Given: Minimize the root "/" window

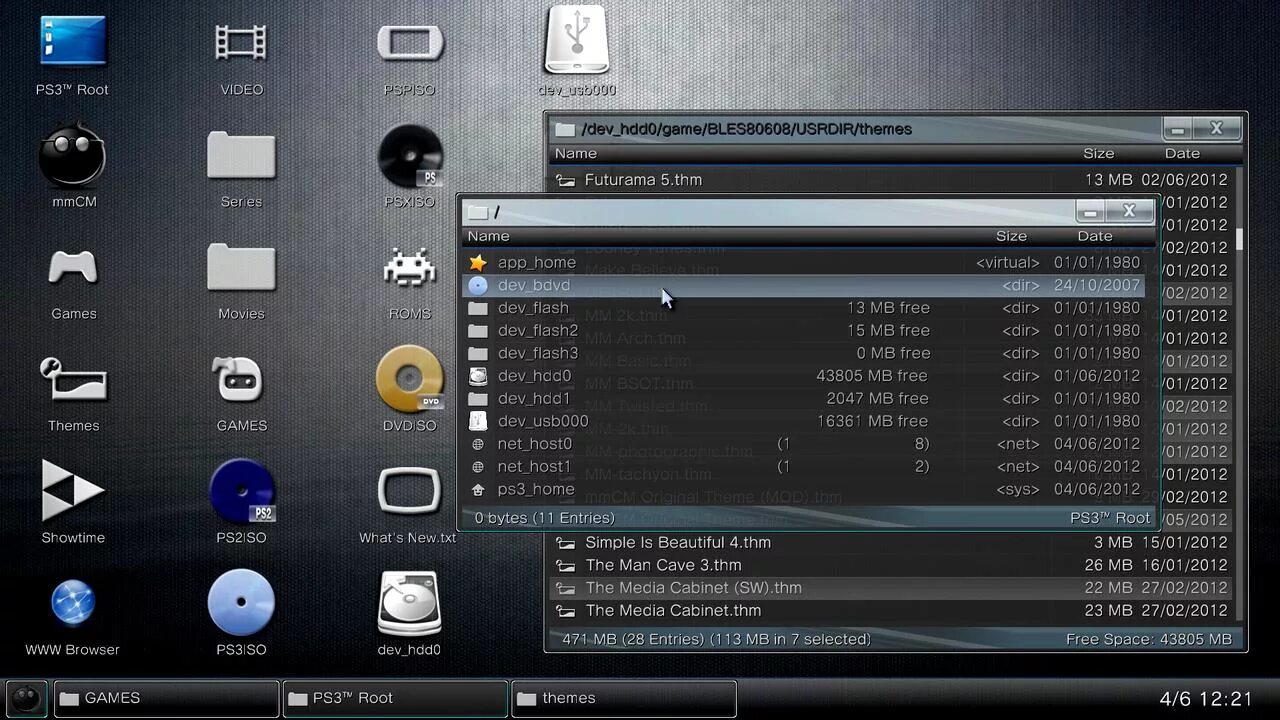Looking at the screenshot, I should (1090, 211).
